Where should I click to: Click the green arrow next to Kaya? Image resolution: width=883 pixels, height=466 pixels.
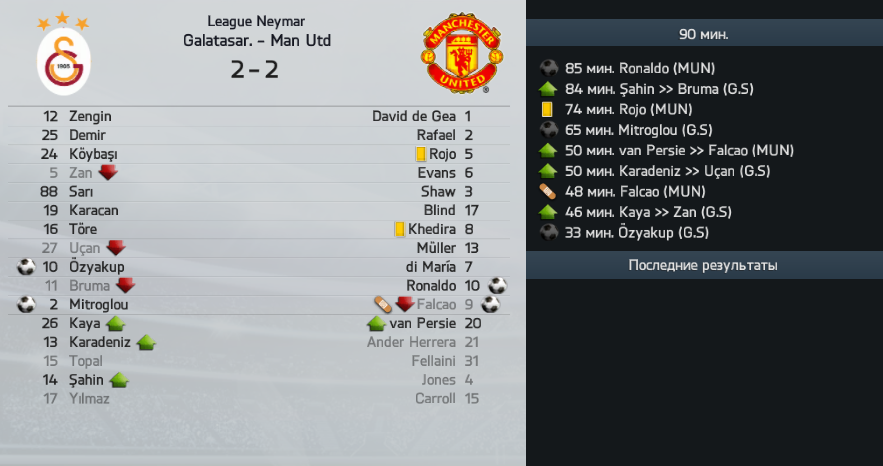point(115,323)
